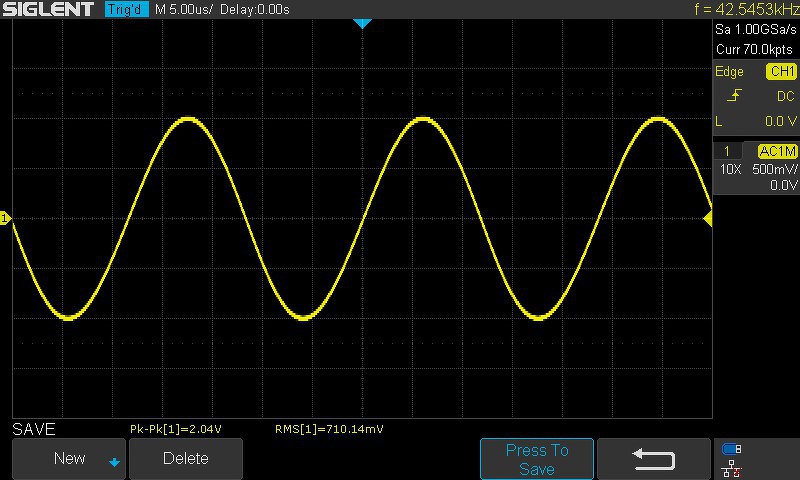Viewport: 800px width, 480px height.
Task: Click the frequency counter f = 42.5453kHz
Action: click(746, 9)
